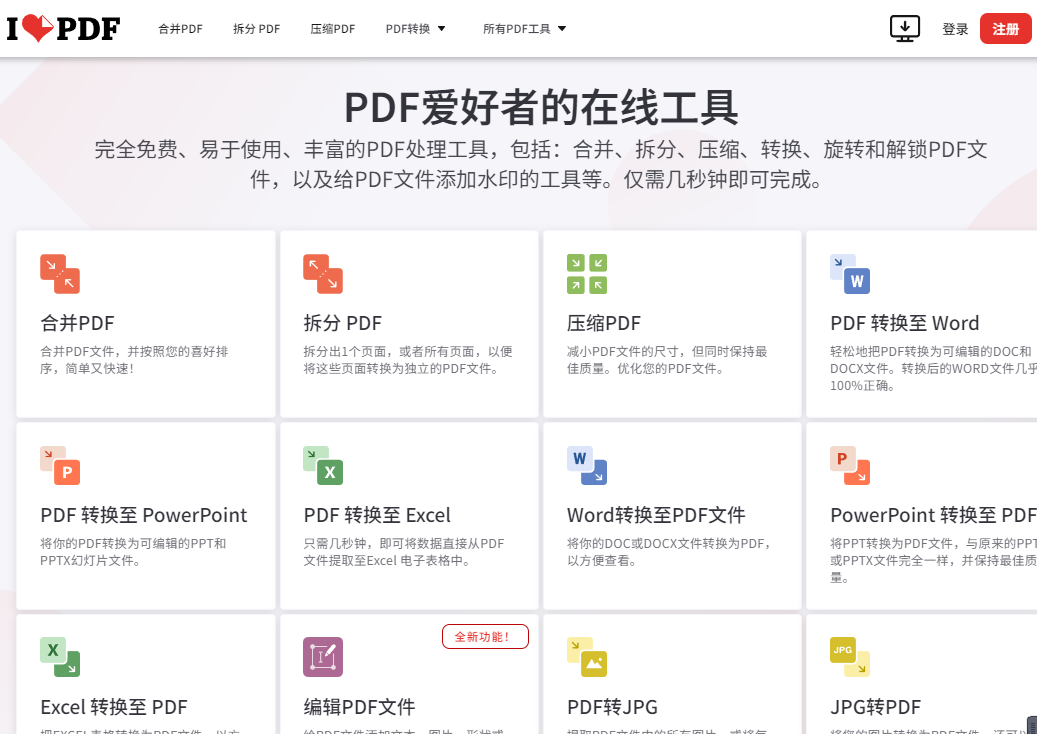Click the heading PDF爱好者的在线工具
Viewport: 1037px width, 734px height.
541,108
